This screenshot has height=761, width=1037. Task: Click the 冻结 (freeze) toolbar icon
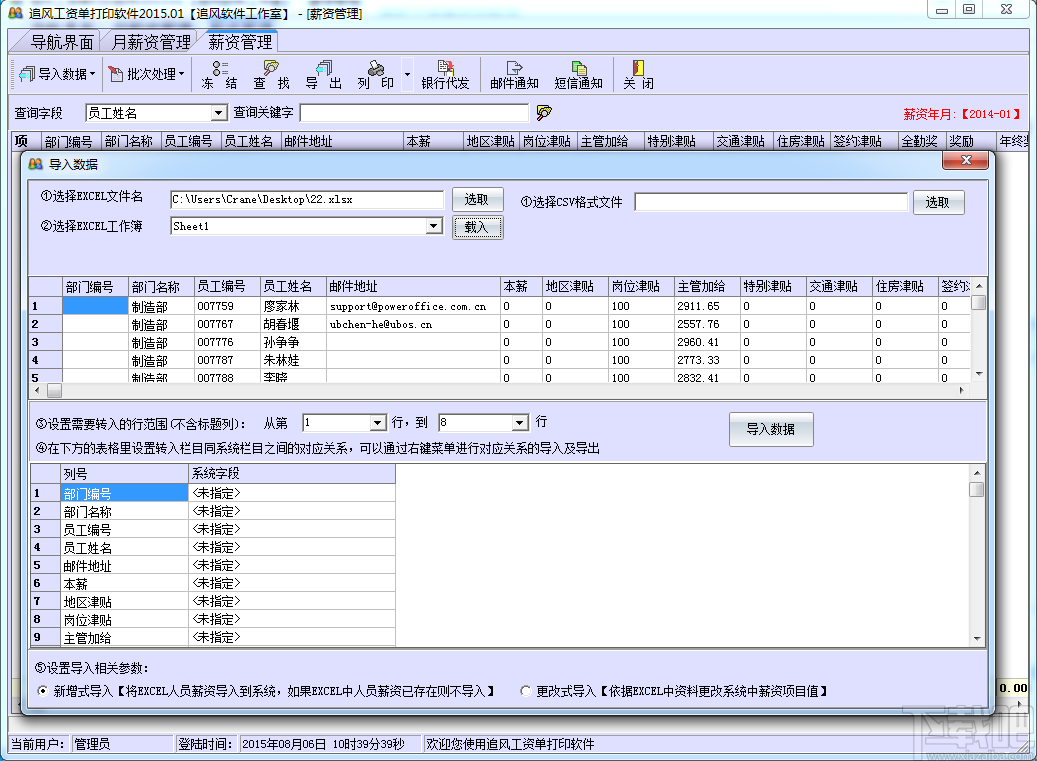click(x=219, y=74)
